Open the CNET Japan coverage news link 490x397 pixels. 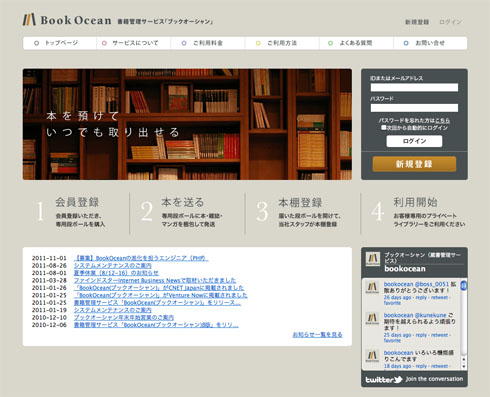(x=159, y=288)
